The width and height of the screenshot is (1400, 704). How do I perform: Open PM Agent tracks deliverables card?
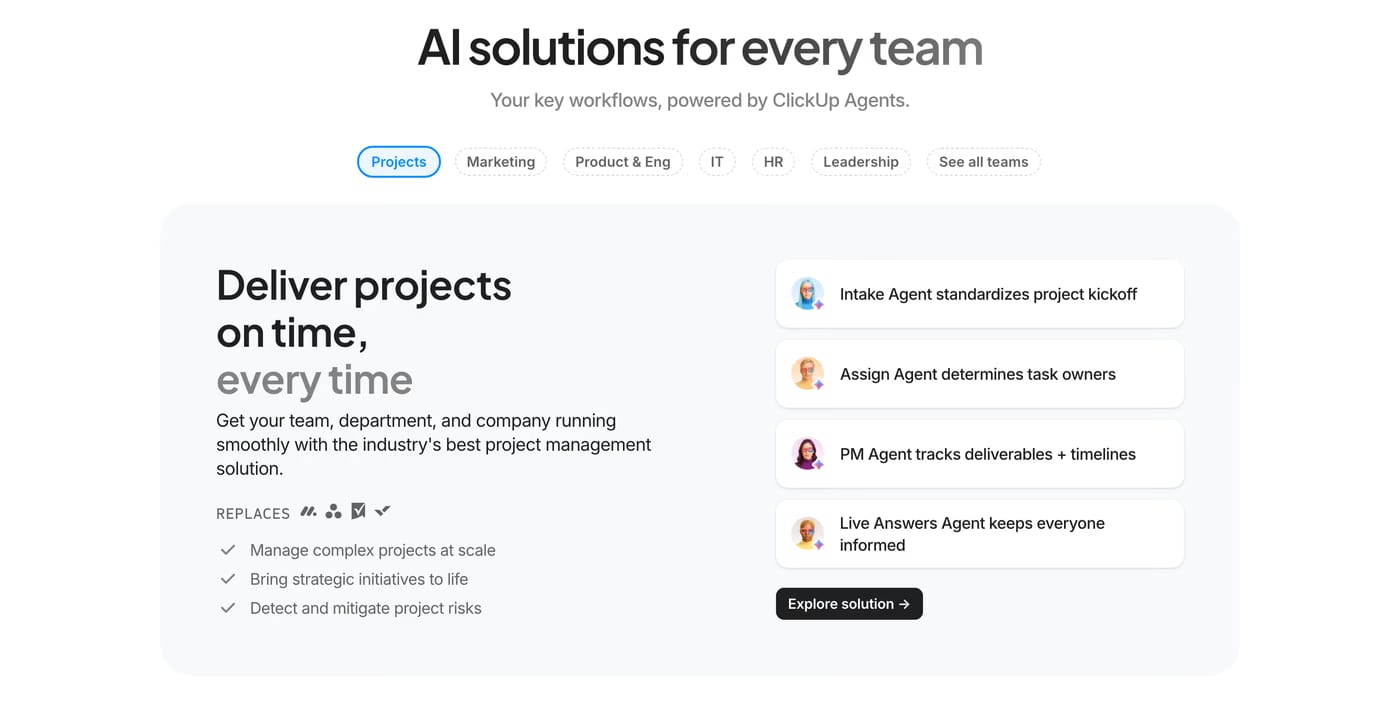[x=980, y=454]
